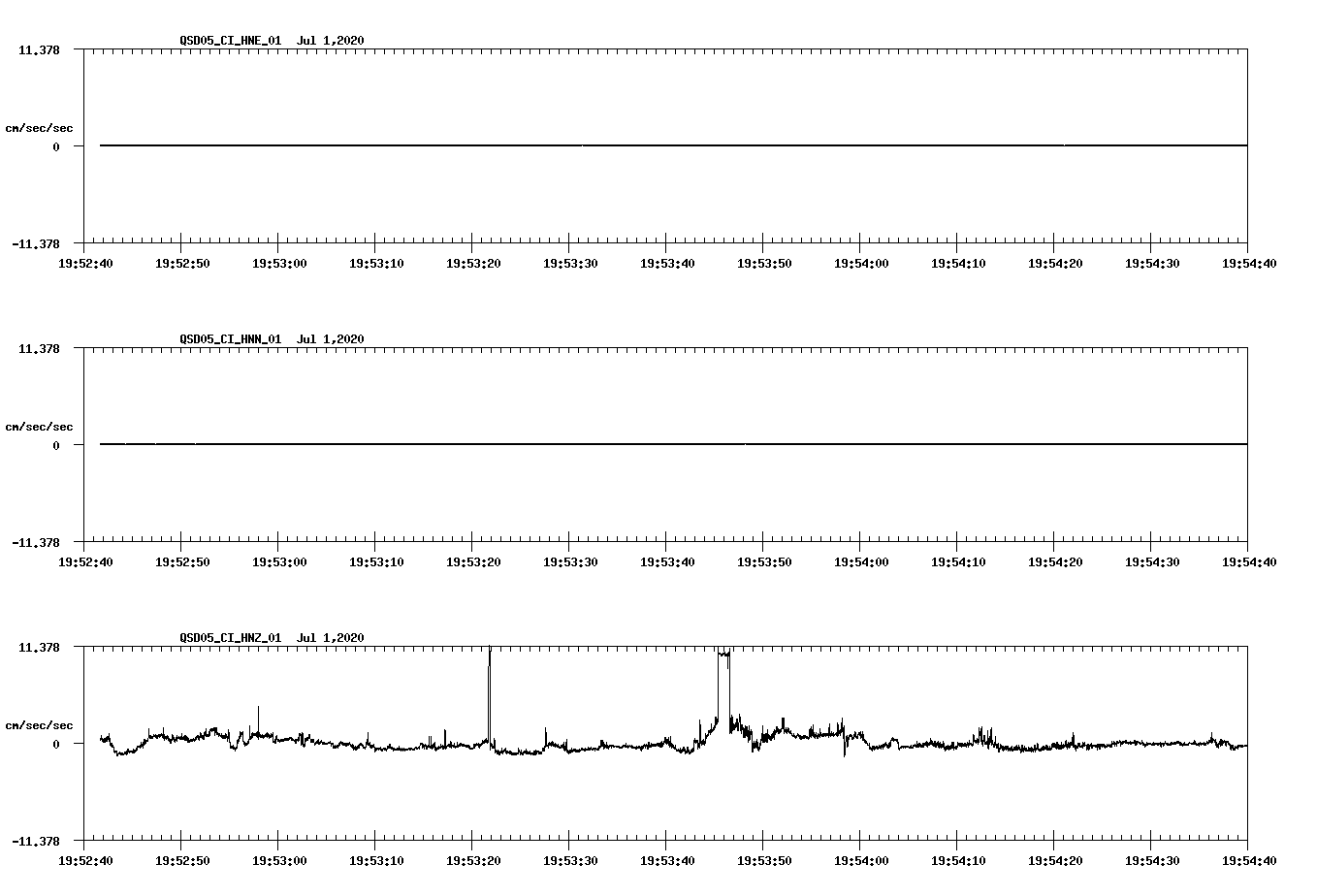Viewport: 1317px width, 896px height.
Task: Click the 19:53:10 time label under HNZ plot
Action: click(x=376, y=860)
